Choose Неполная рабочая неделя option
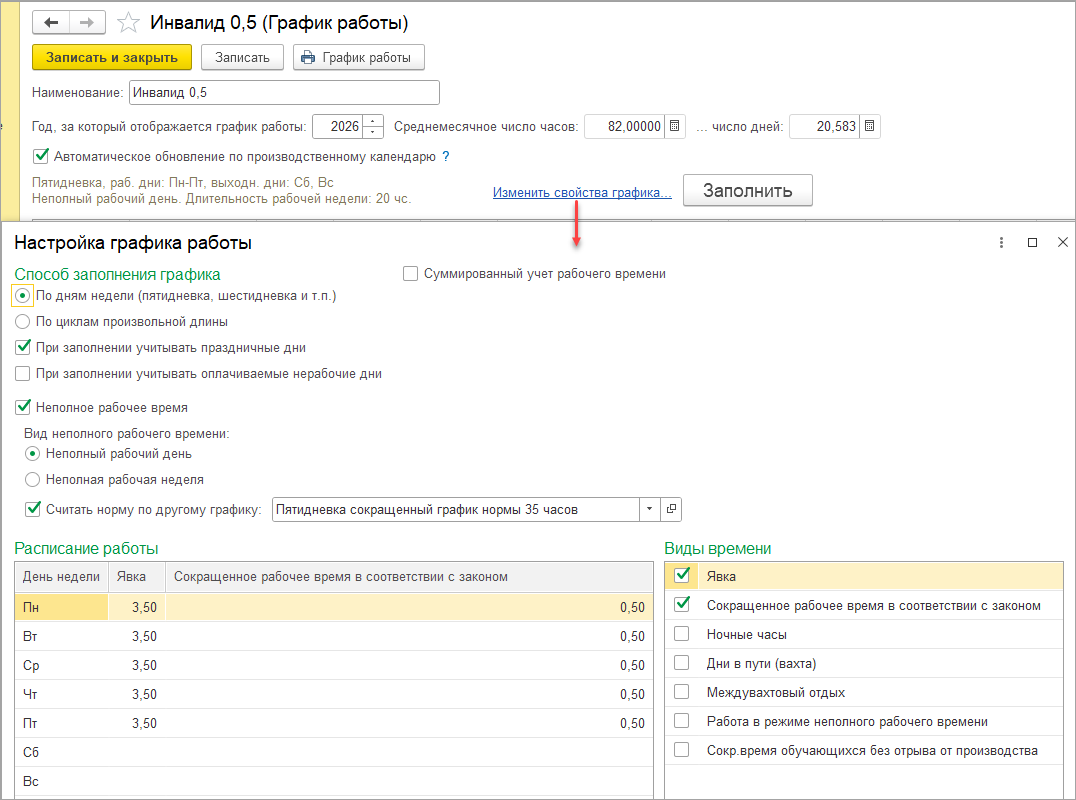 point(34,479)
